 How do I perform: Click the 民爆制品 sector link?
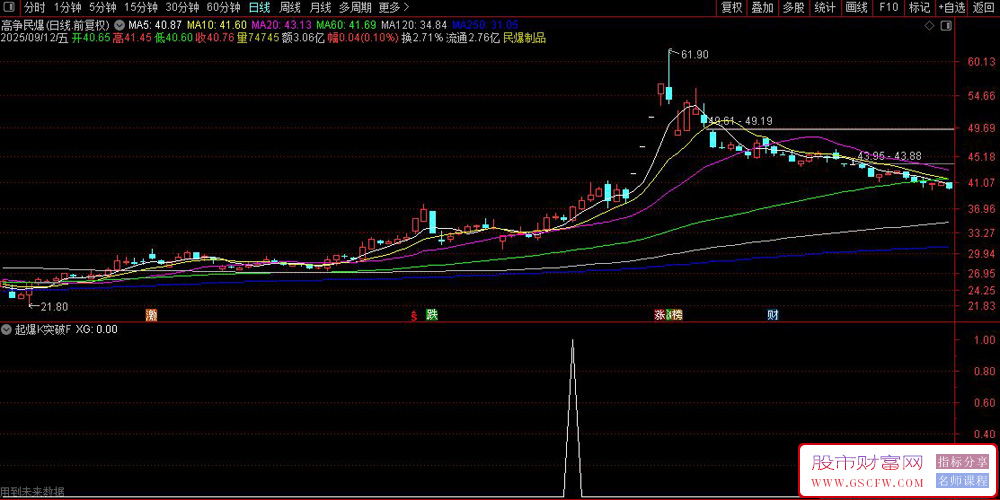524,38
